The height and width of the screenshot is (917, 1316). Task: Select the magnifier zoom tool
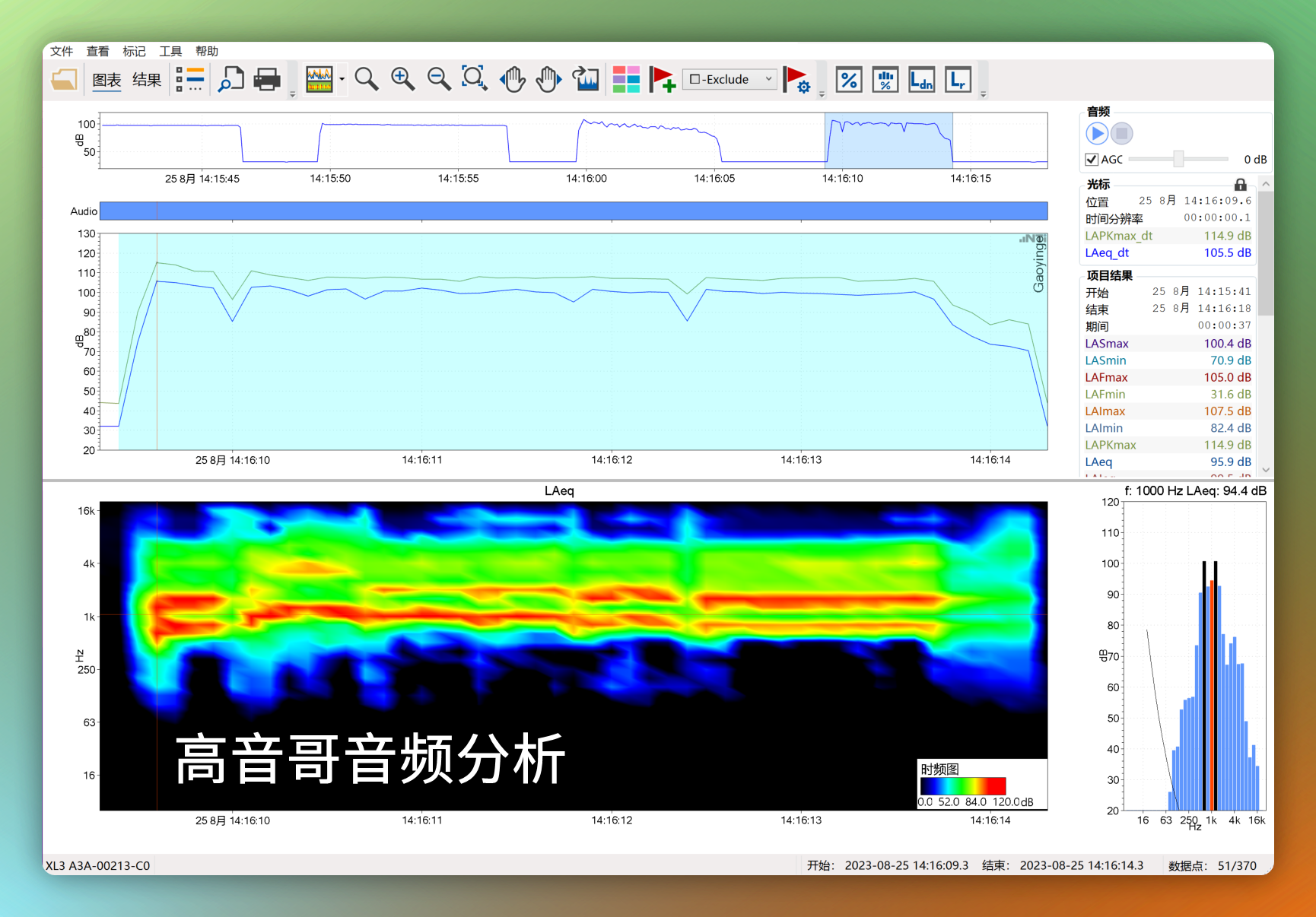point(367,79)
